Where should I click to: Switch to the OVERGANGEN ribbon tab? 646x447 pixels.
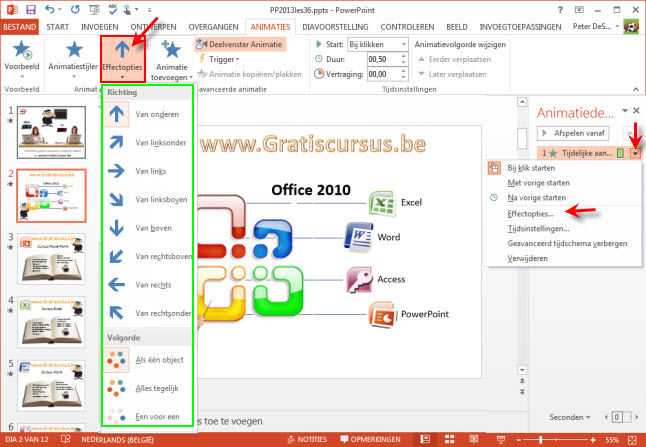[213, 27]
